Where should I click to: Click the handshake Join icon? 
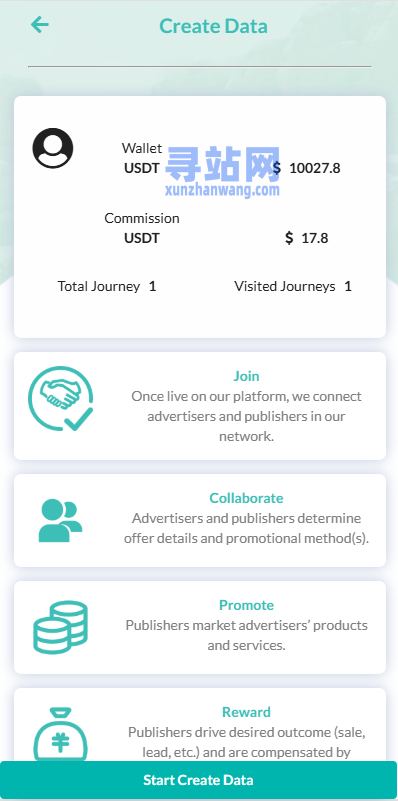[61, 398]
